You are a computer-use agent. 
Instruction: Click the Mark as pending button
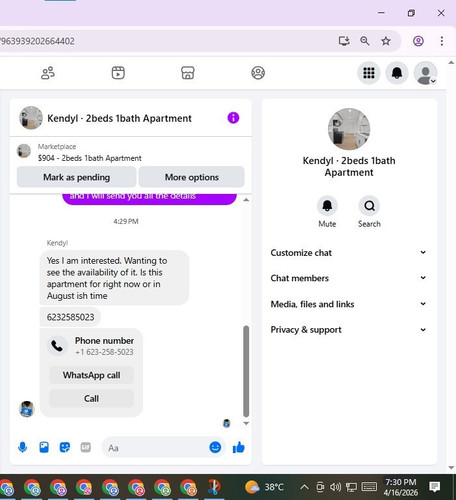[76, 177]
